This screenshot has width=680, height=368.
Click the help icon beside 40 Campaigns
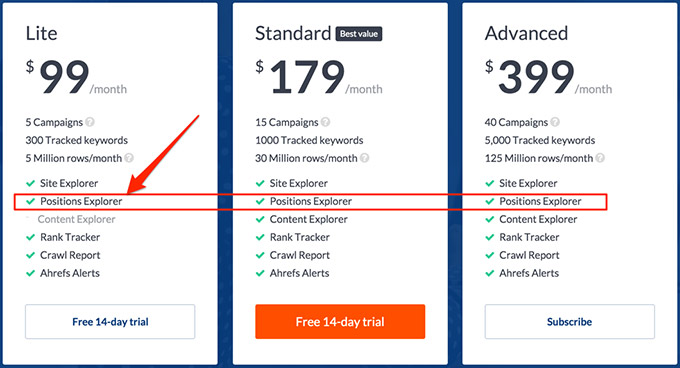[x=555, y=122]
